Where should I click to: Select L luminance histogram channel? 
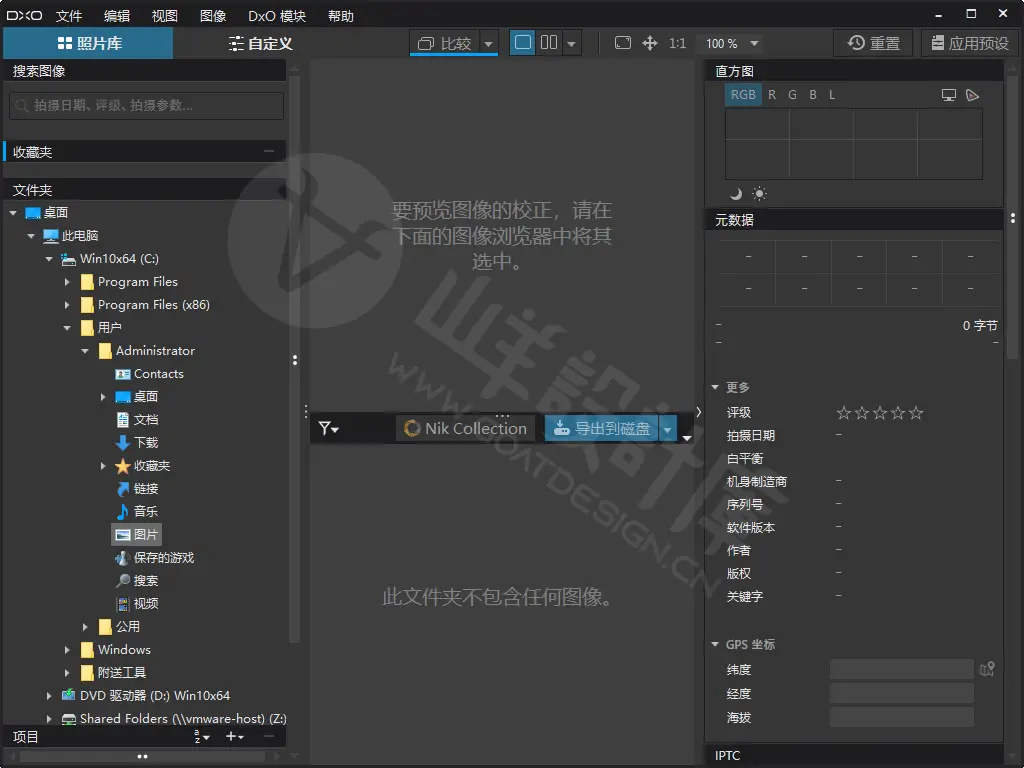tap(832, 95)
